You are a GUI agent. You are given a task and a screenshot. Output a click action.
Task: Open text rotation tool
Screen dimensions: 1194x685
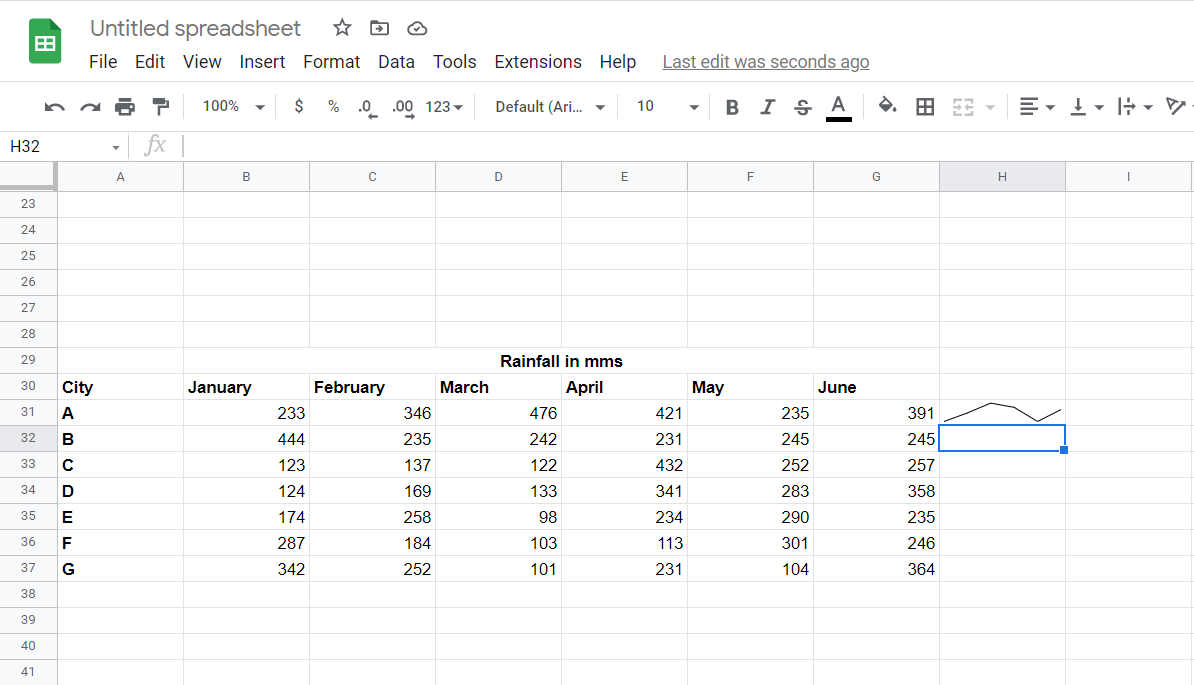coord(1177,107)
